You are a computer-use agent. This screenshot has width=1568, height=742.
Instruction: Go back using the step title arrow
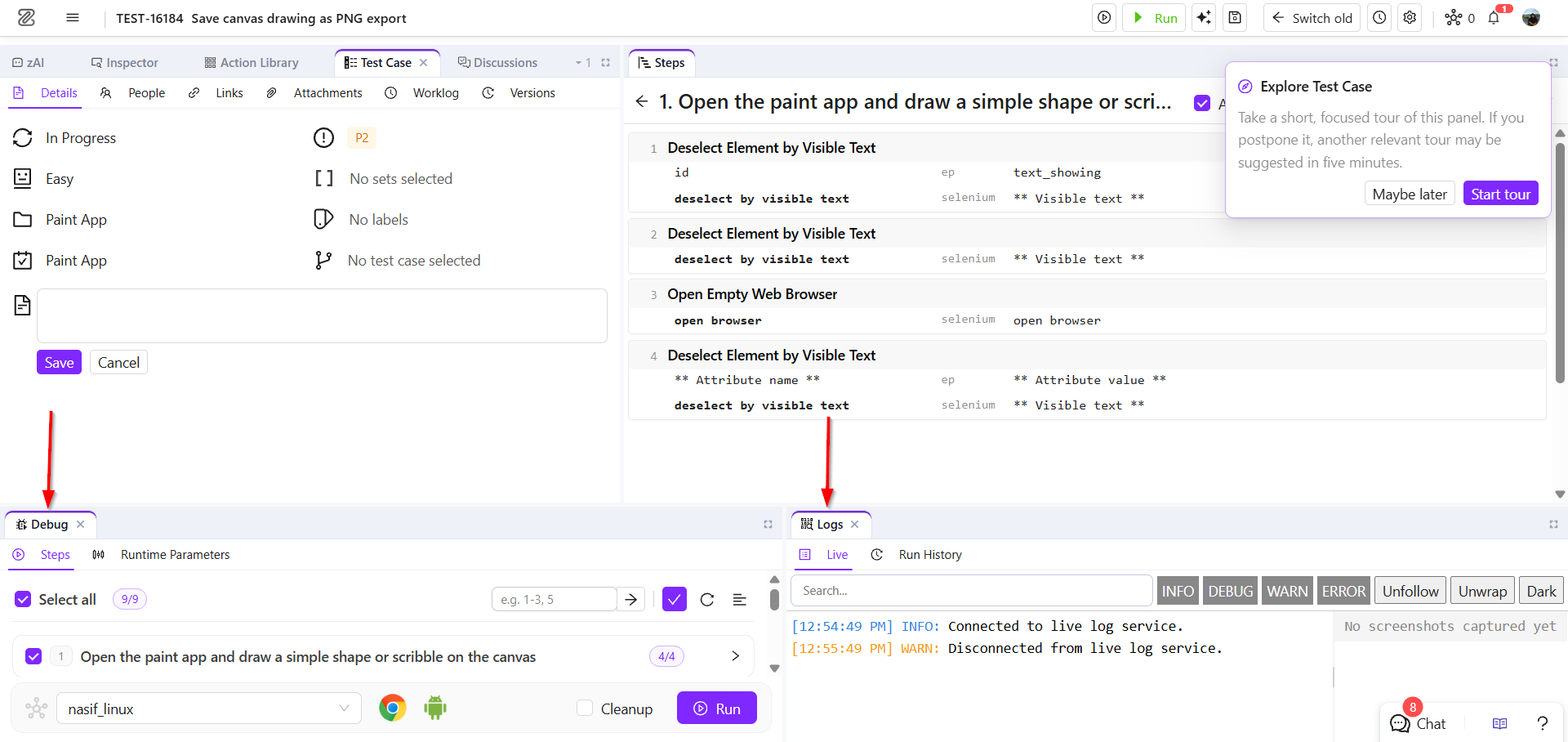(x=642, y=101)
